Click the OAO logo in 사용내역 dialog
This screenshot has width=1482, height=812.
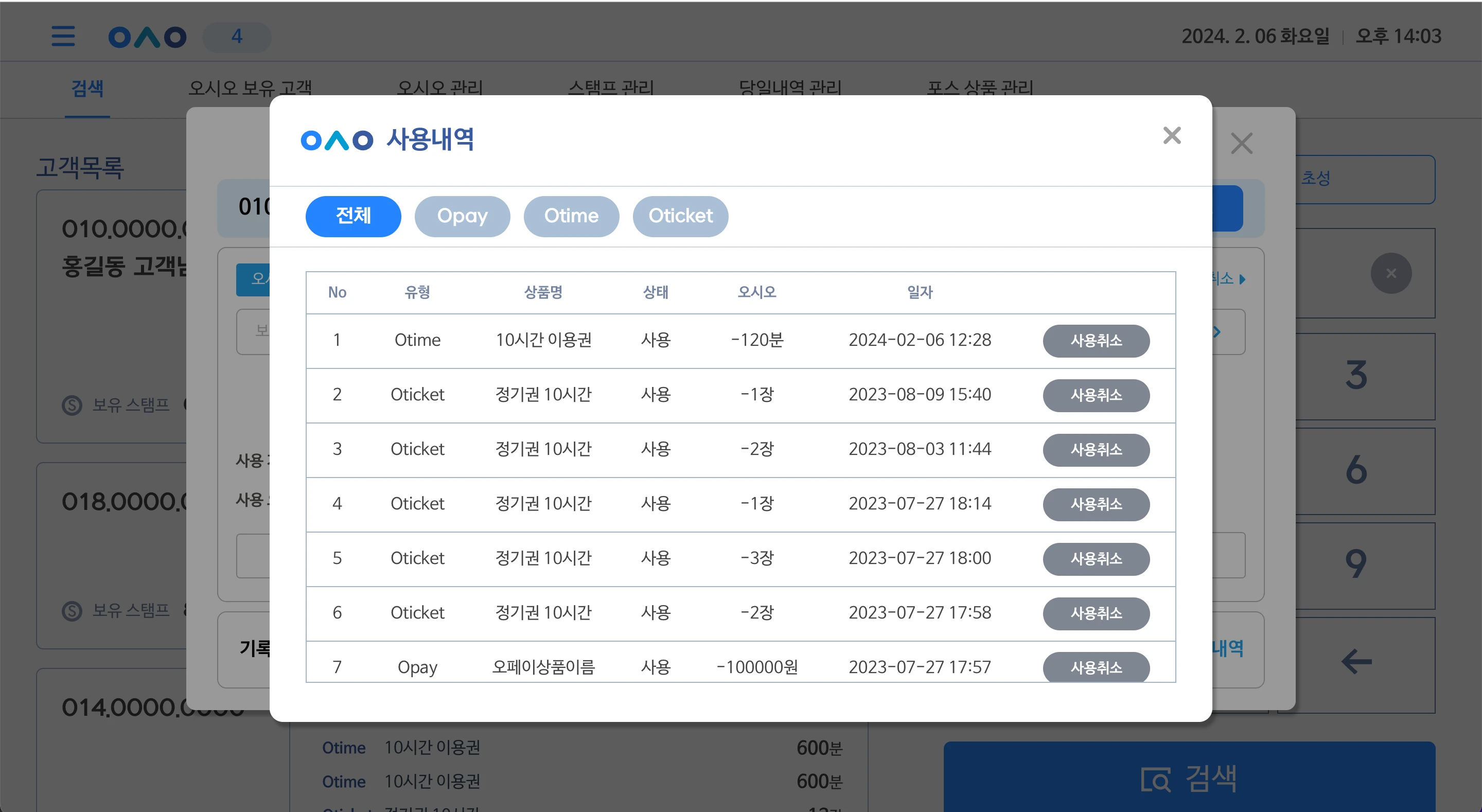click(x=337, y=140)
